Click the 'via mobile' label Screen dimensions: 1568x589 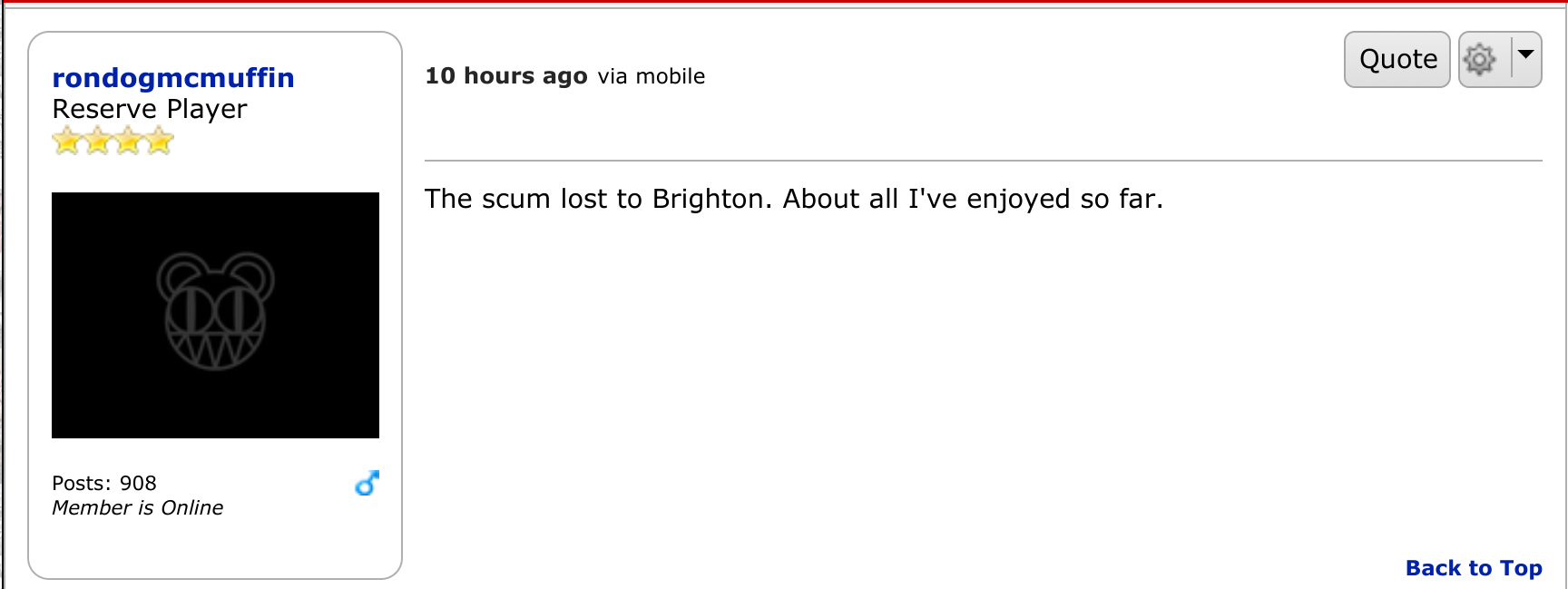(x=652, y=76)
